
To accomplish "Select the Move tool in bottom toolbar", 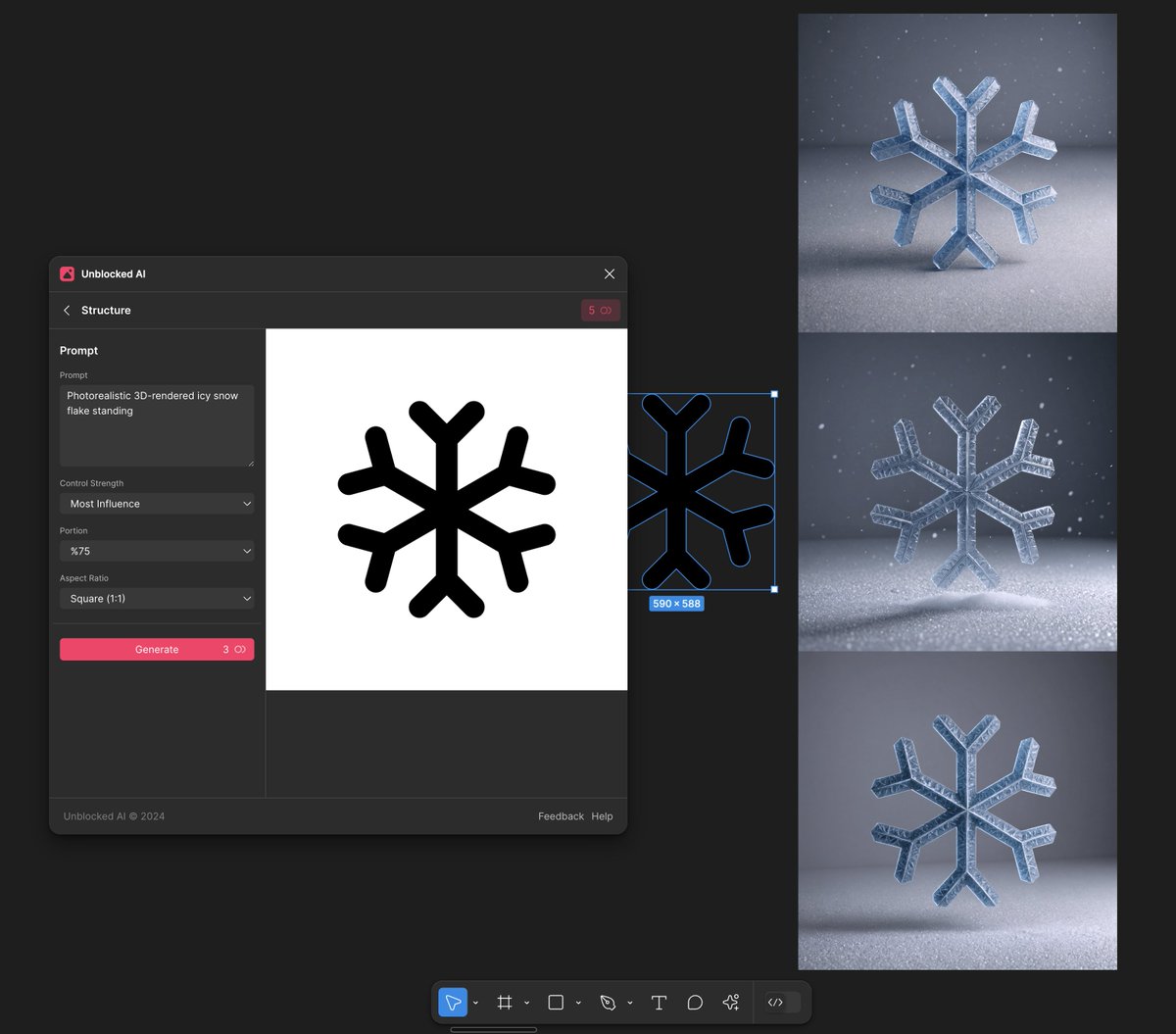I will tap(453, 1003).
